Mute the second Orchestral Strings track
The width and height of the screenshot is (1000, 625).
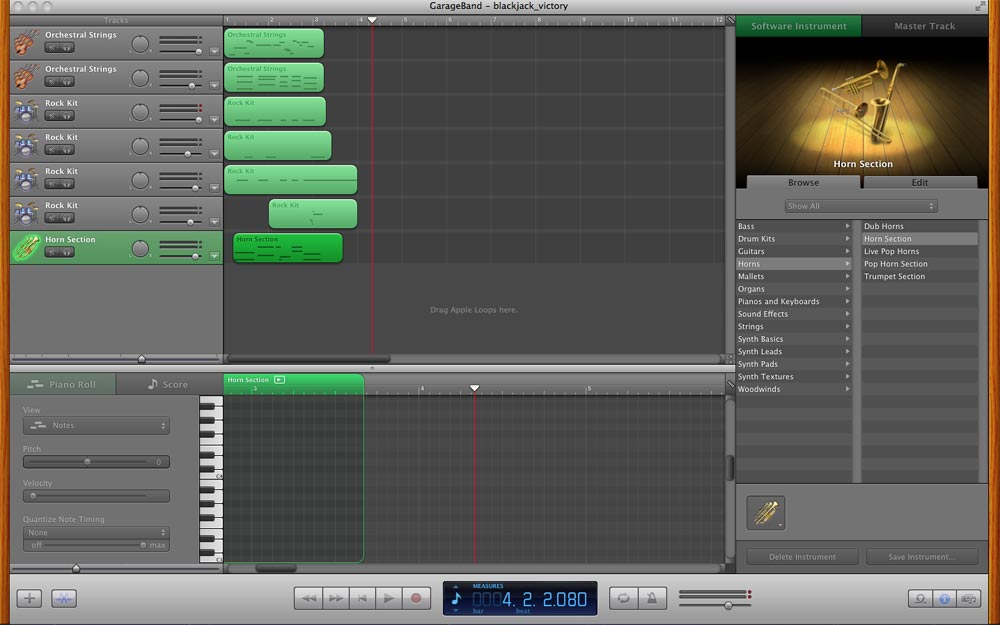click(x=52, y=82)
